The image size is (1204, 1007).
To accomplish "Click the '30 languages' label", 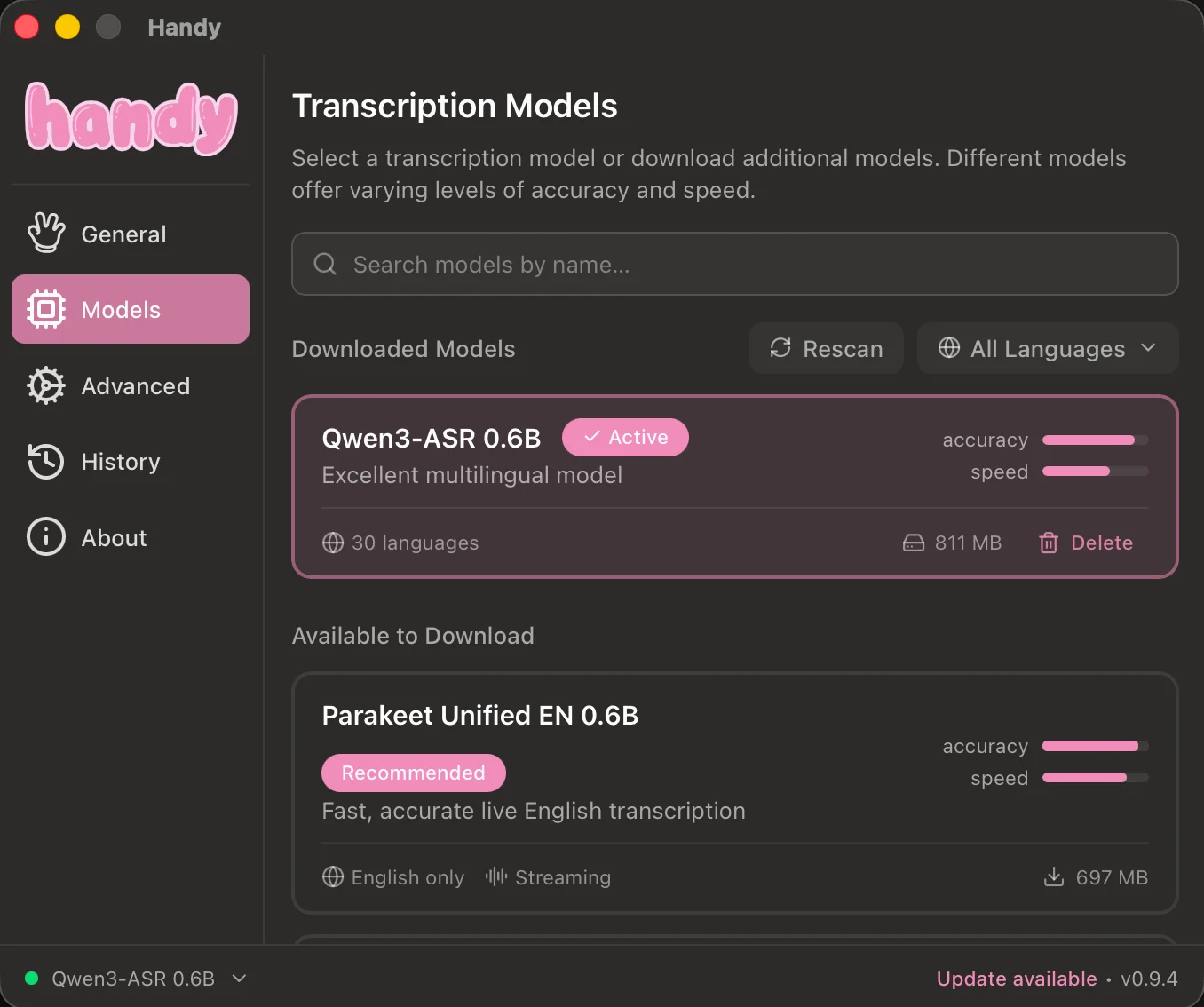I will 416,543.
